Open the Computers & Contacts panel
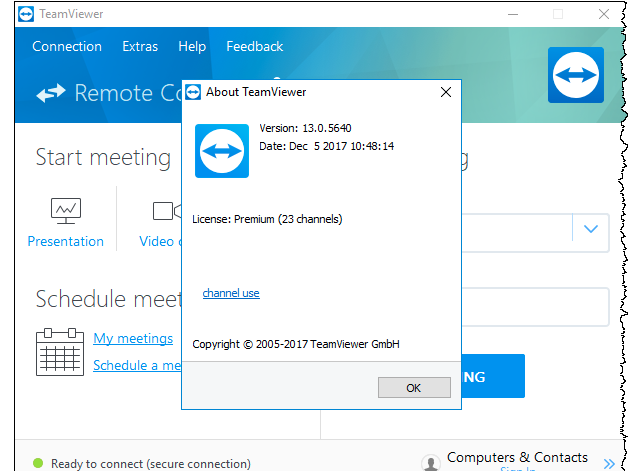The image size is (642, 471). coord(517,457)
